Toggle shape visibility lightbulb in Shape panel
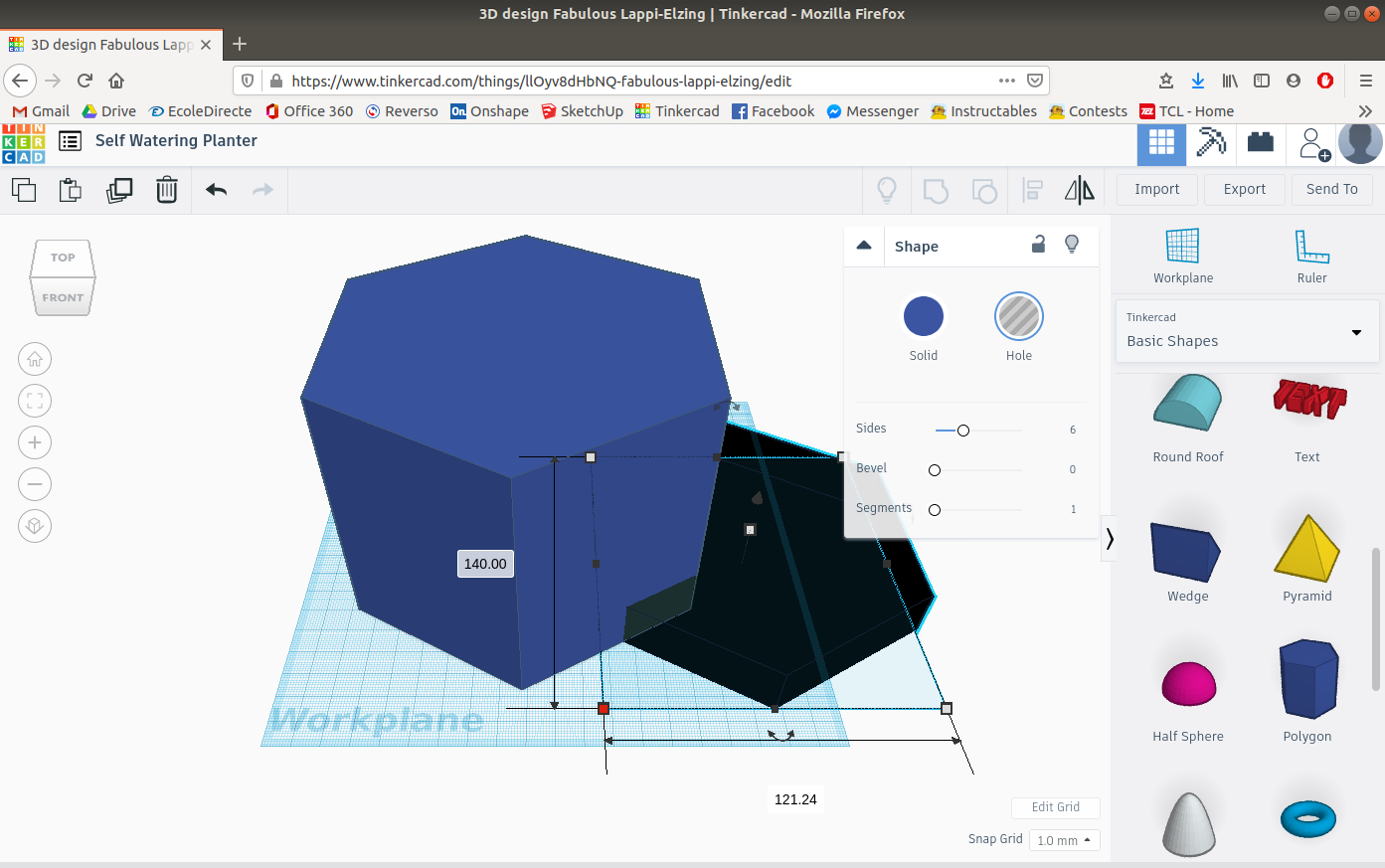The height and width of the screenshot is (868, 1385). click(1072, 245)
